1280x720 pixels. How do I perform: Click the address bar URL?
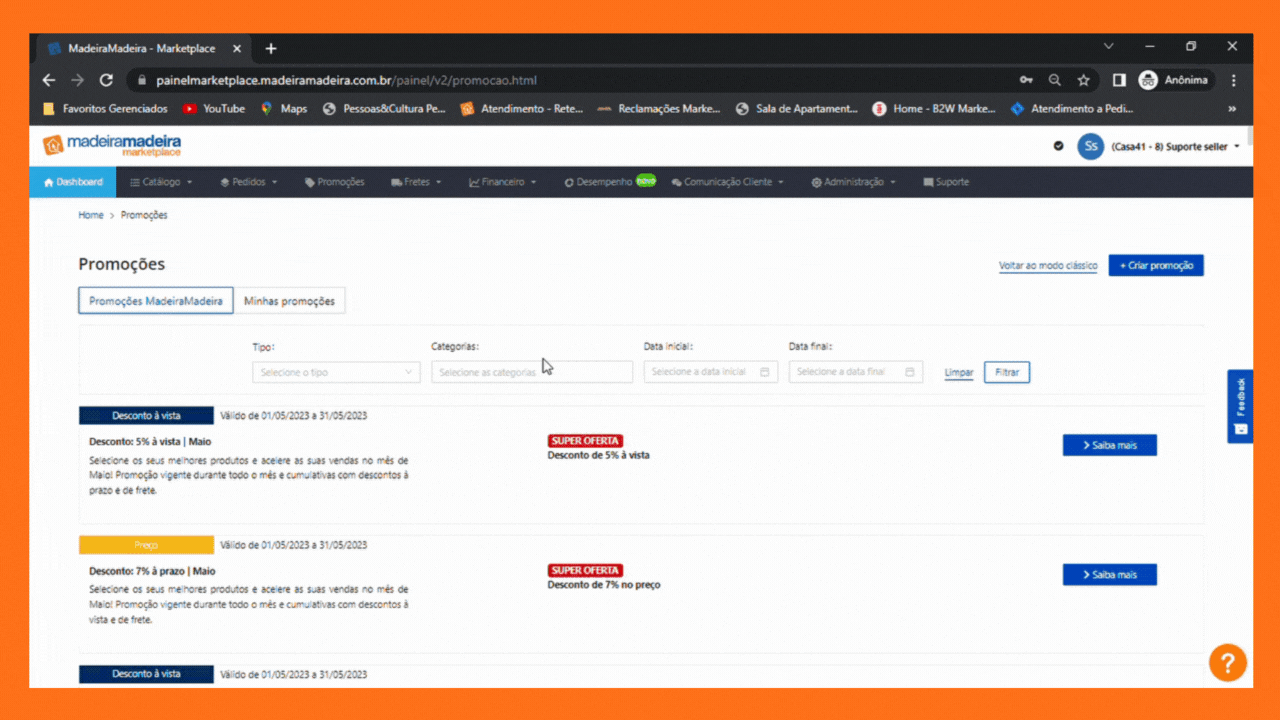(347, 80)
